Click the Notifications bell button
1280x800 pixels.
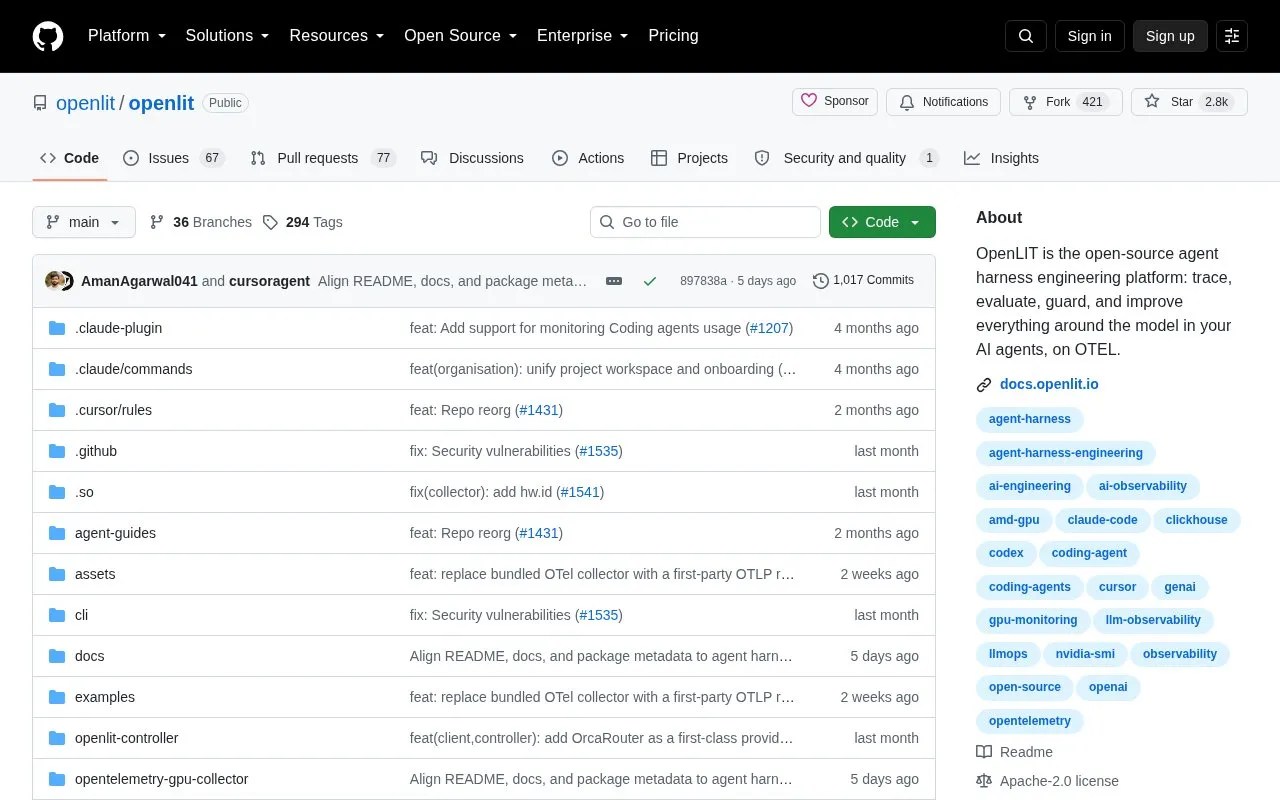(943, 102)
